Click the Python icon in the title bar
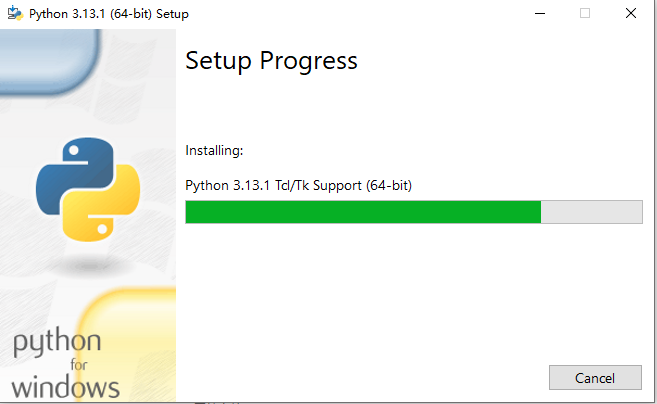Screen dimensions: 657x404 pos(15,14)
